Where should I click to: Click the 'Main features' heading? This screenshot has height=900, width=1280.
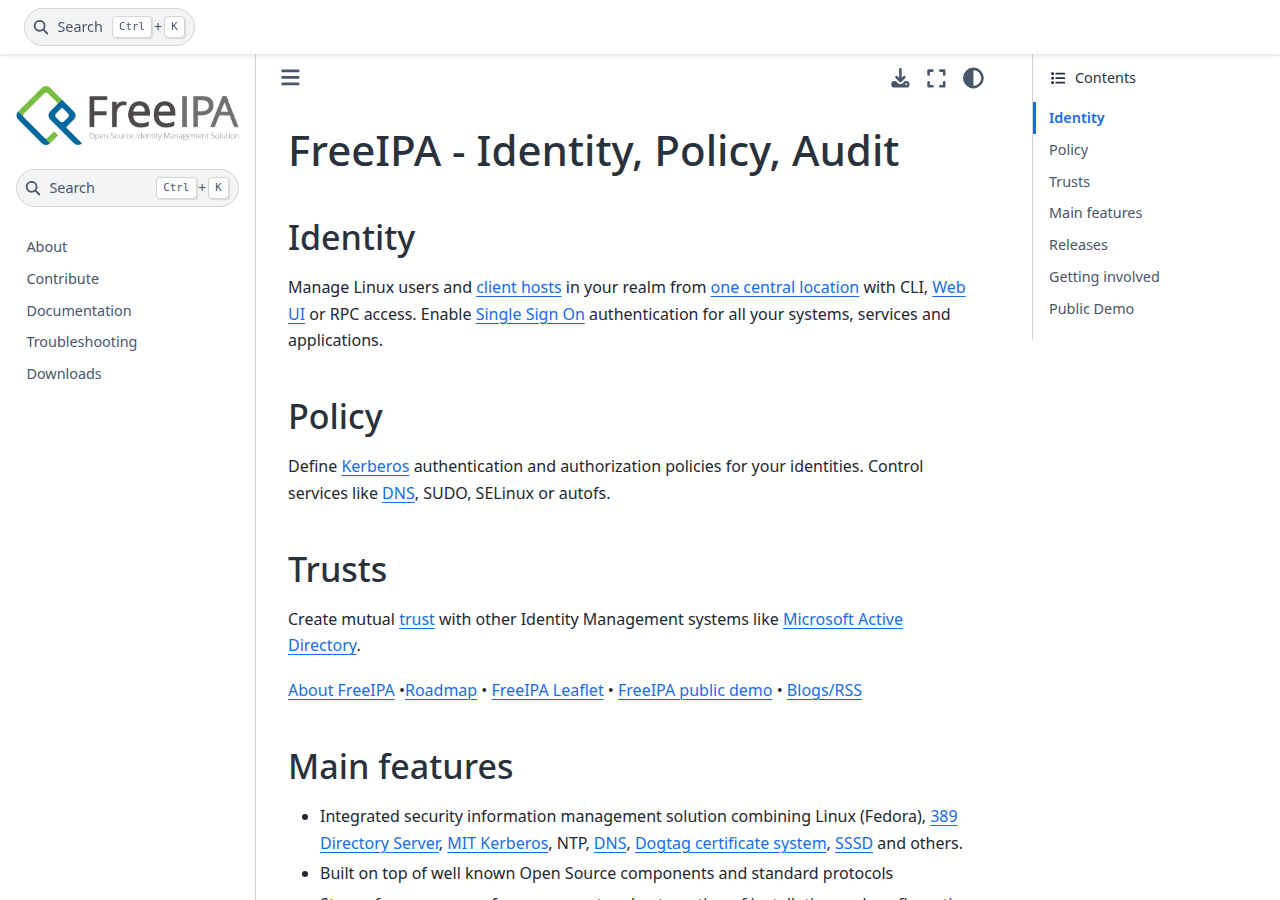coord(400,766)
